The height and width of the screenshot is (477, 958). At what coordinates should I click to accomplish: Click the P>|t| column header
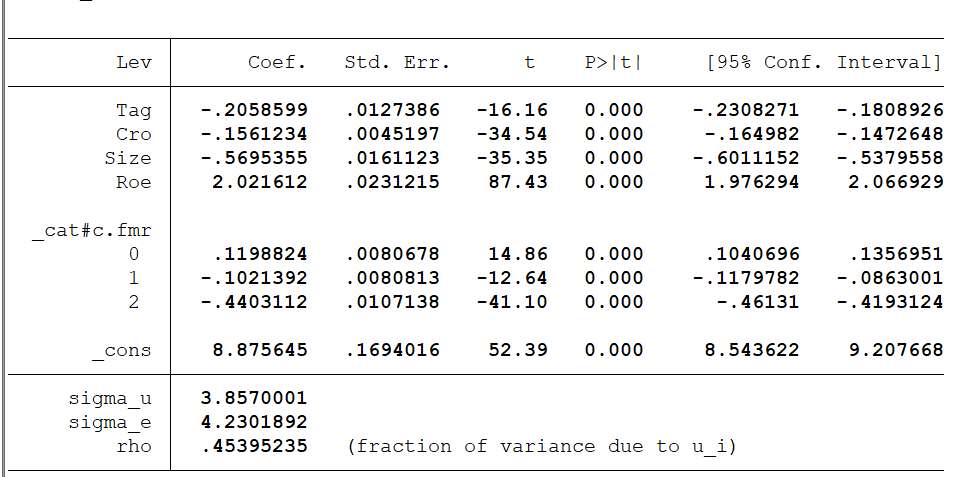tap(613, 63)
